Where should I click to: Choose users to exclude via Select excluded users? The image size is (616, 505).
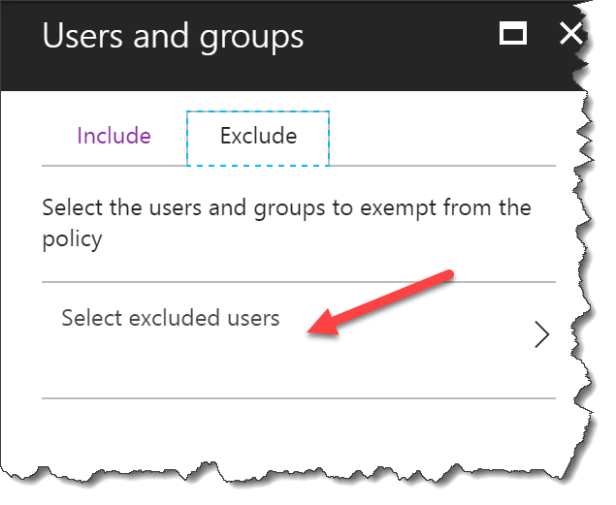coord(299,340)
